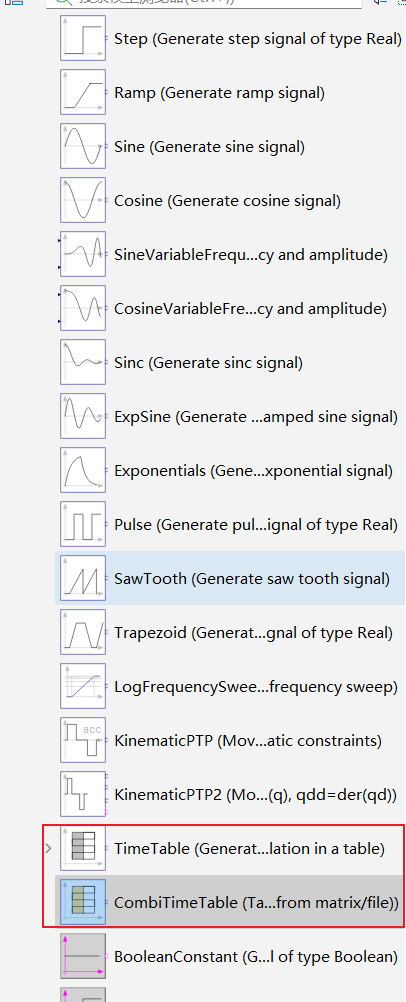Select the KinematicPTP block icon
Viewport: 406px width, 1002px height.
[x=83, y=741]
